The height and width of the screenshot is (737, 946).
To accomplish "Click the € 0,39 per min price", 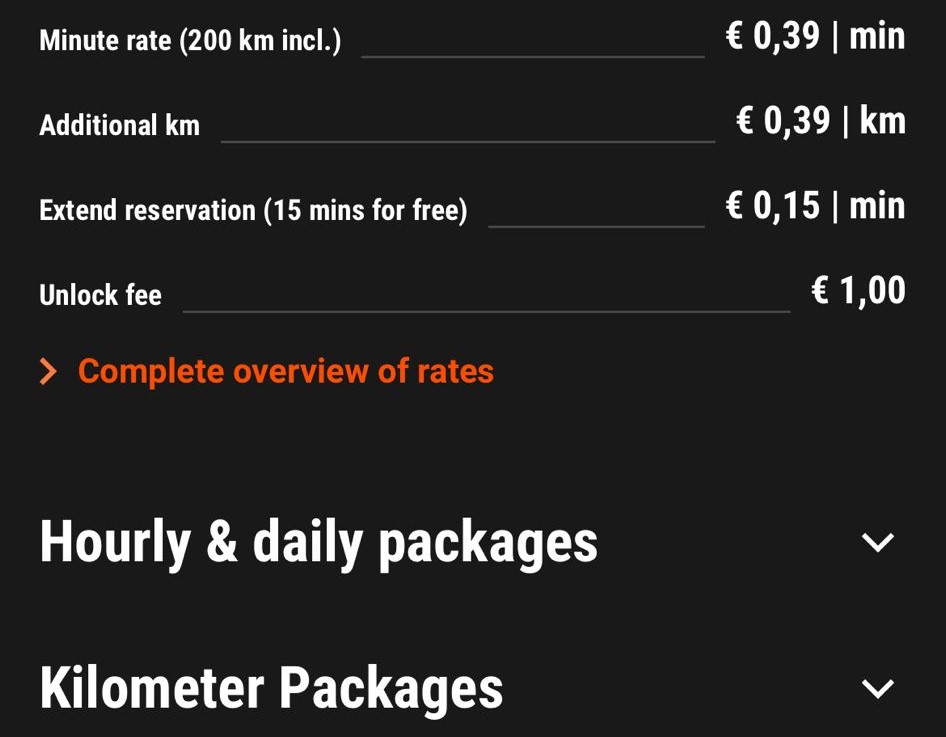I will coord(815,37).
